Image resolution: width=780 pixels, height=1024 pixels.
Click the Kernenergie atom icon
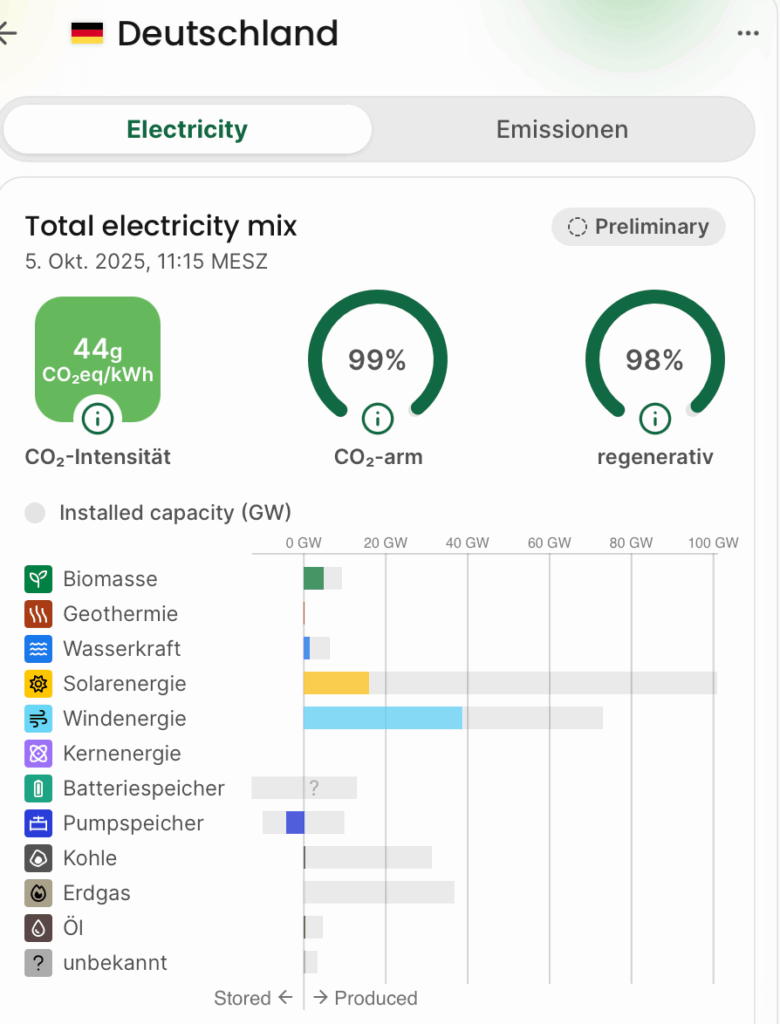tap(38, 754)
